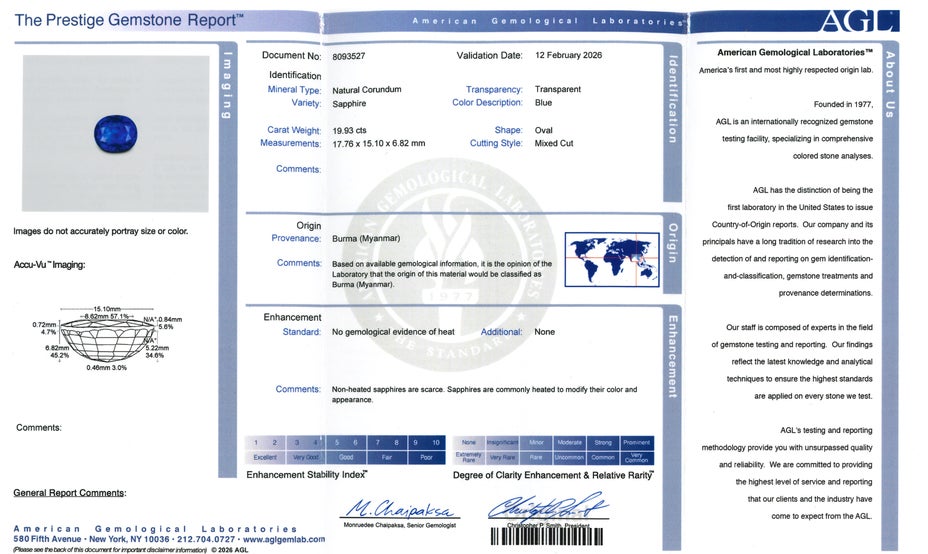Viewport: 928px width, 554px height.
Task: Click No gemological evidence of heat
Action: click(393, 332)
